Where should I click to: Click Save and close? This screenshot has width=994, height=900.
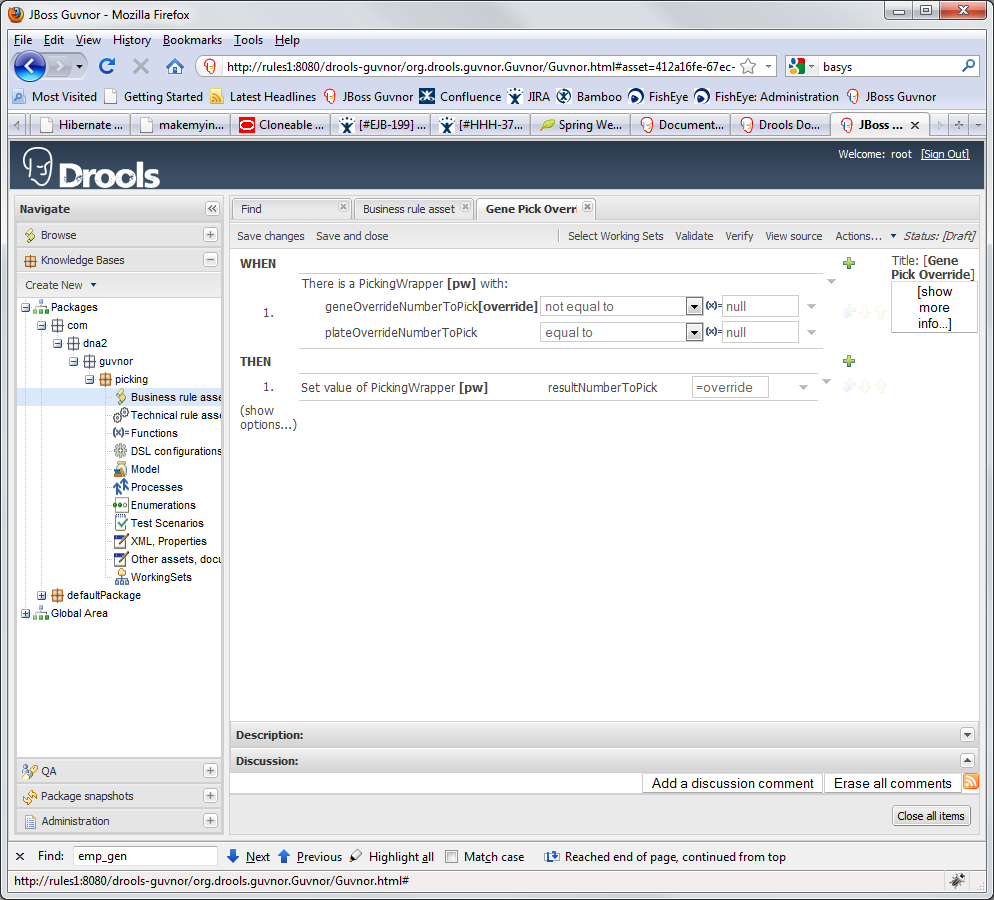352,236
